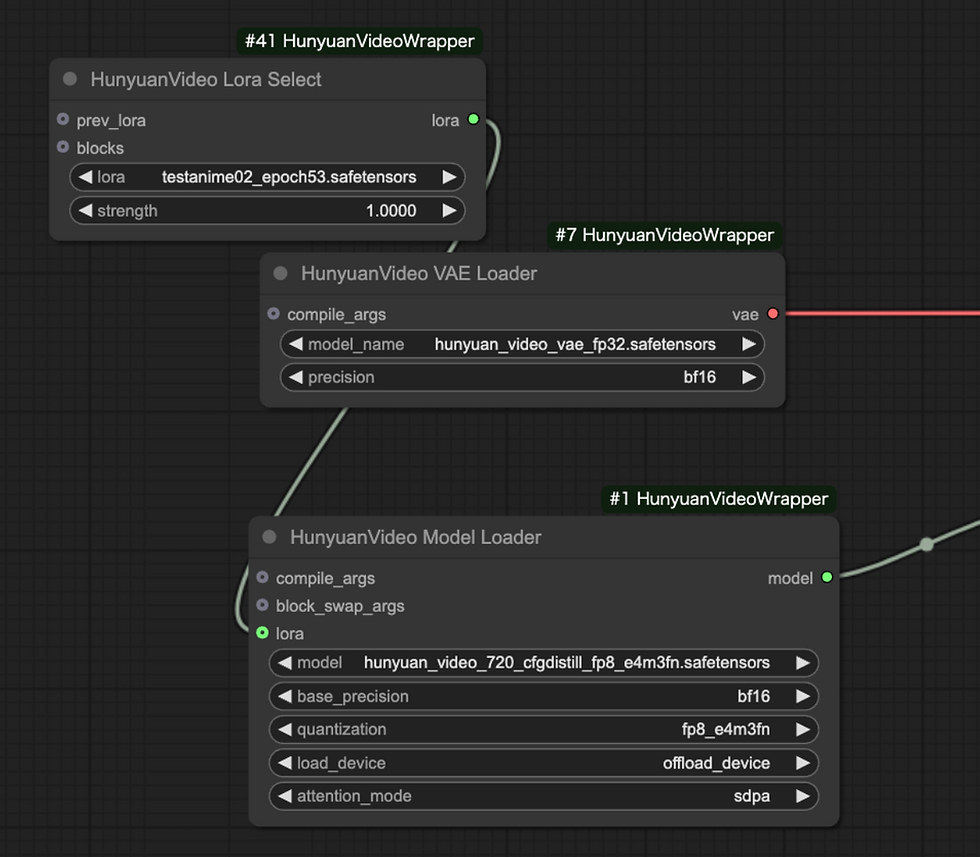Open base_precision dropdown showing bf16
980x857 pixels.
click(544, 696)
